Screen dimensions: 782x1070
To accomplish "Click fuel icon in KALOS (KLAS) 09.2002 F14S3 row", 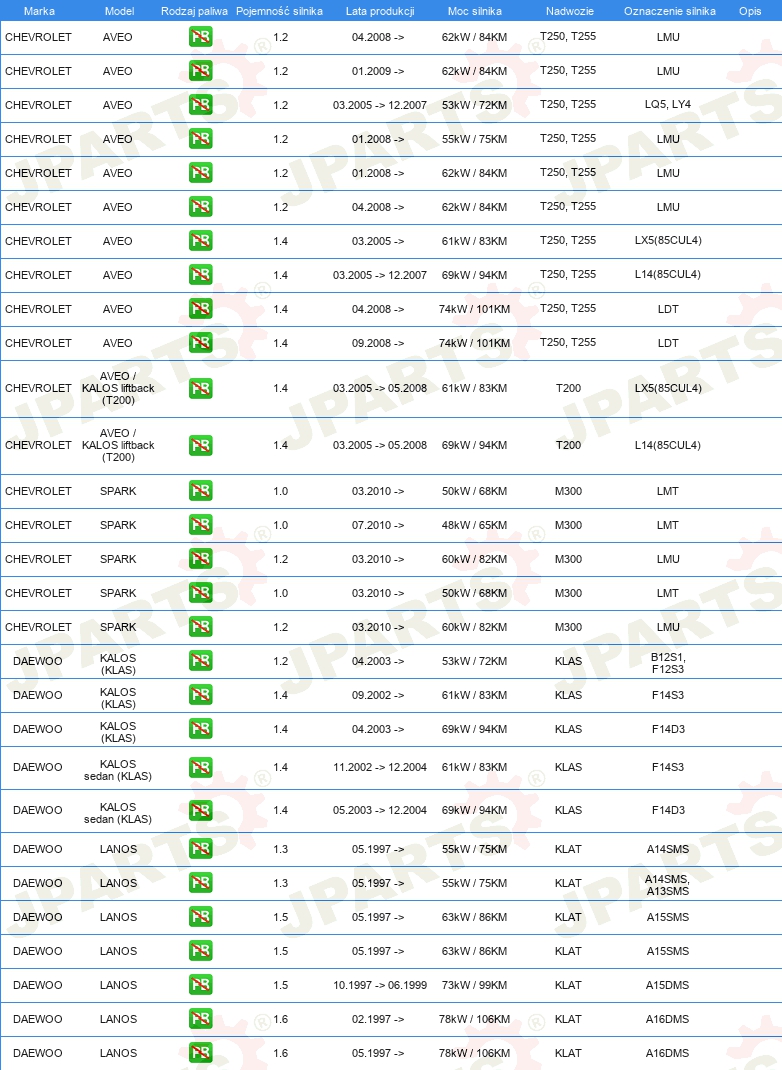I will 201,695.
